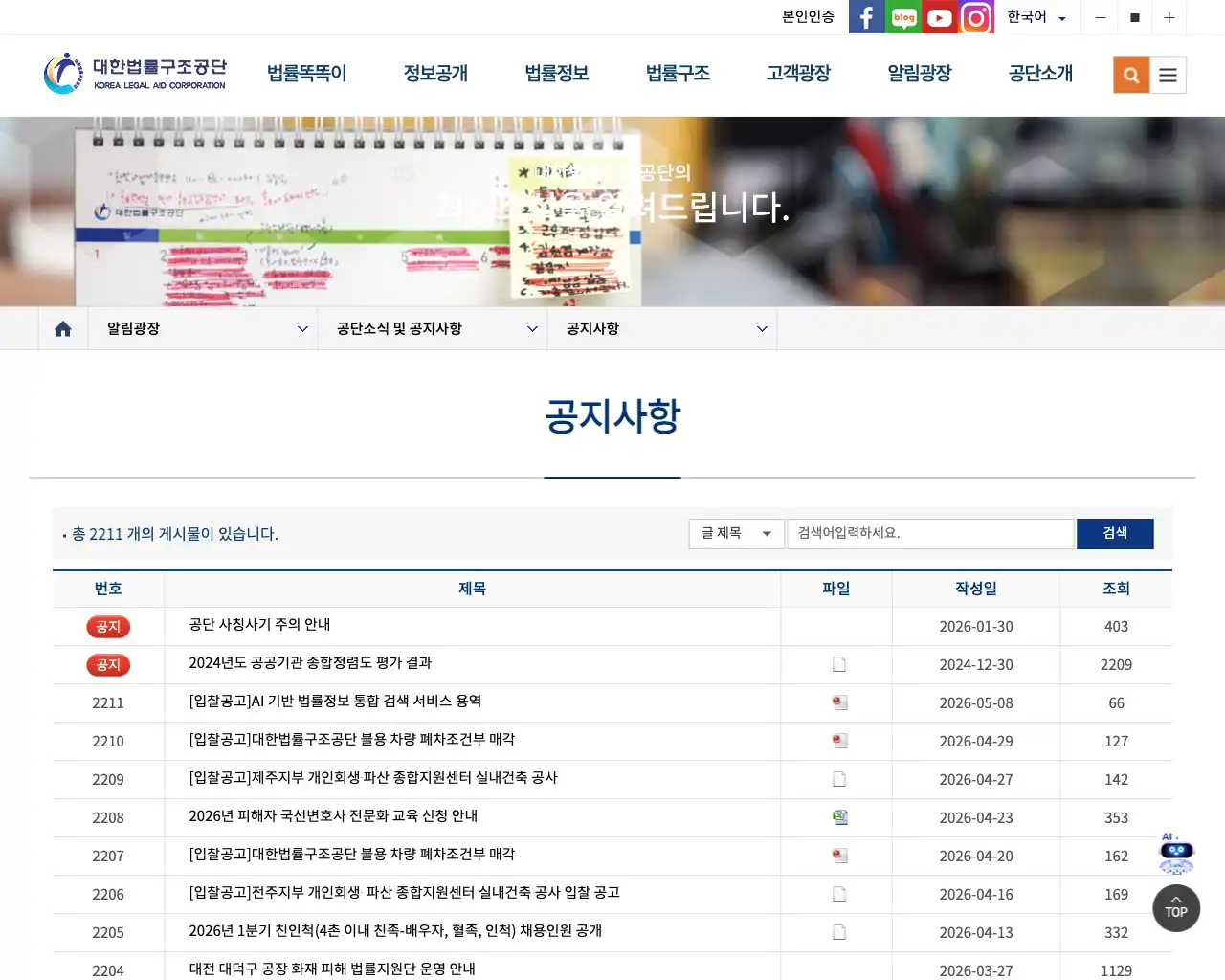The image size is (1225, 980).
Task: Click the banner calendar image
Action: (x=612, y=212)
